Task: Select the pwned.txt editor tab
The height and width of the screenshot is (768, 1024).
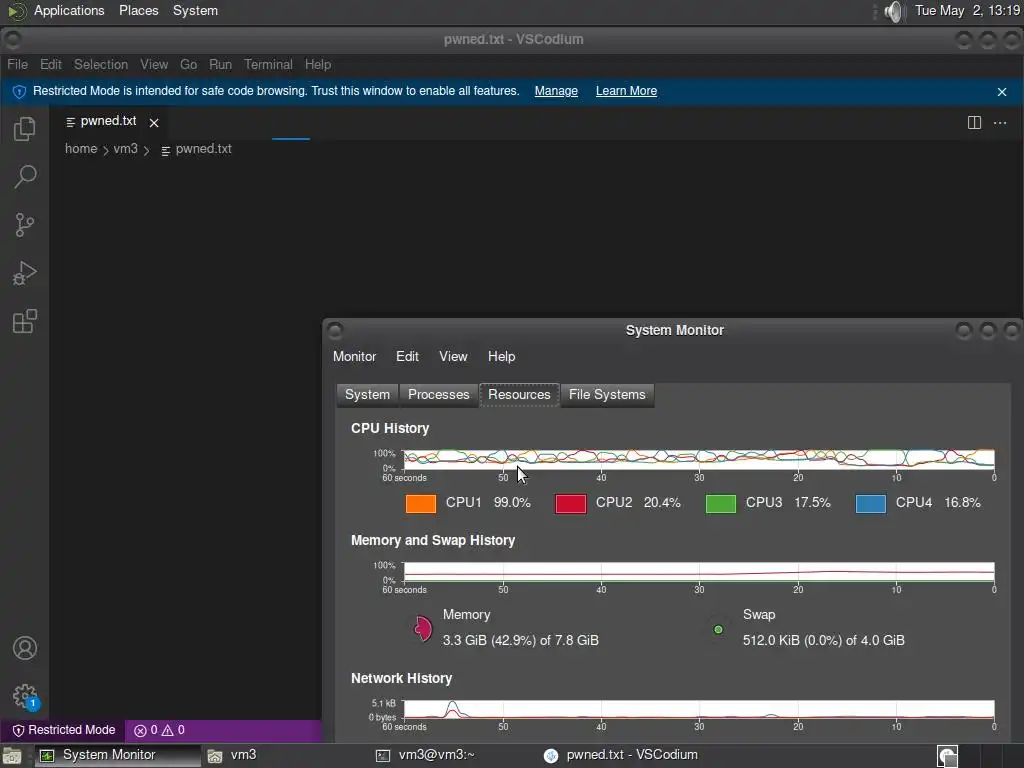Action: tap(108, 122)
